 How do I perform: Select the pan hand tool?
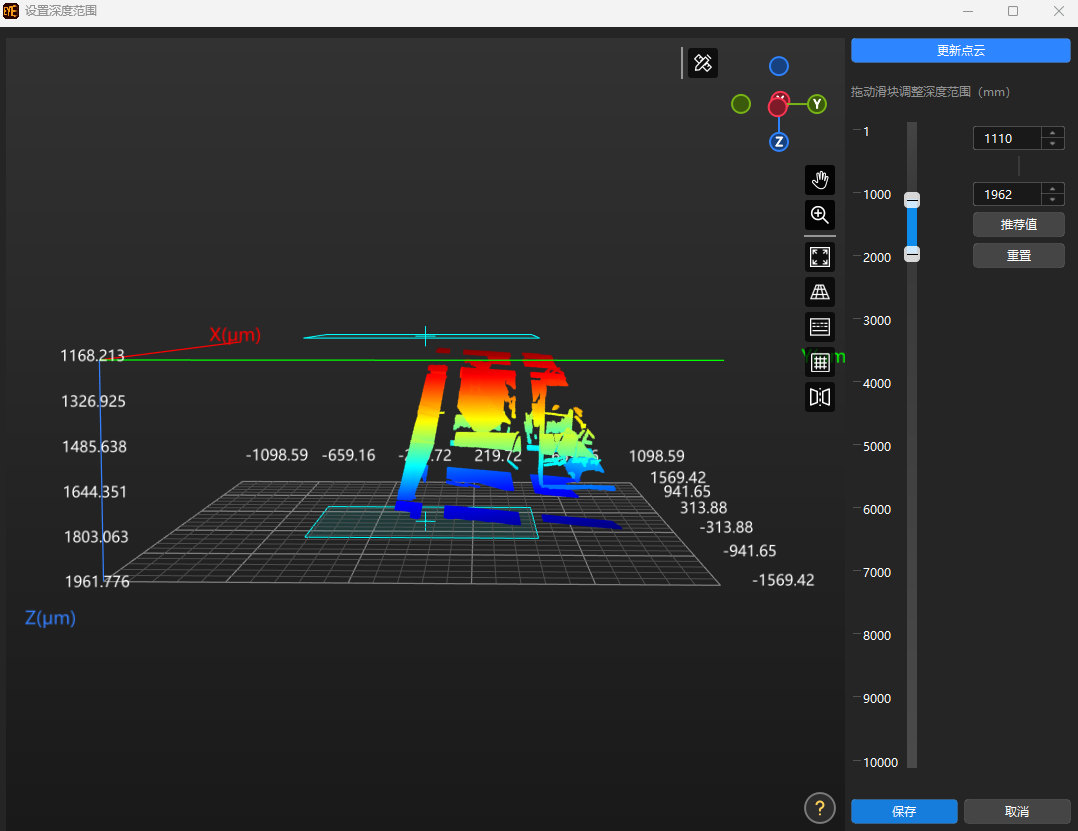(820, 180)
